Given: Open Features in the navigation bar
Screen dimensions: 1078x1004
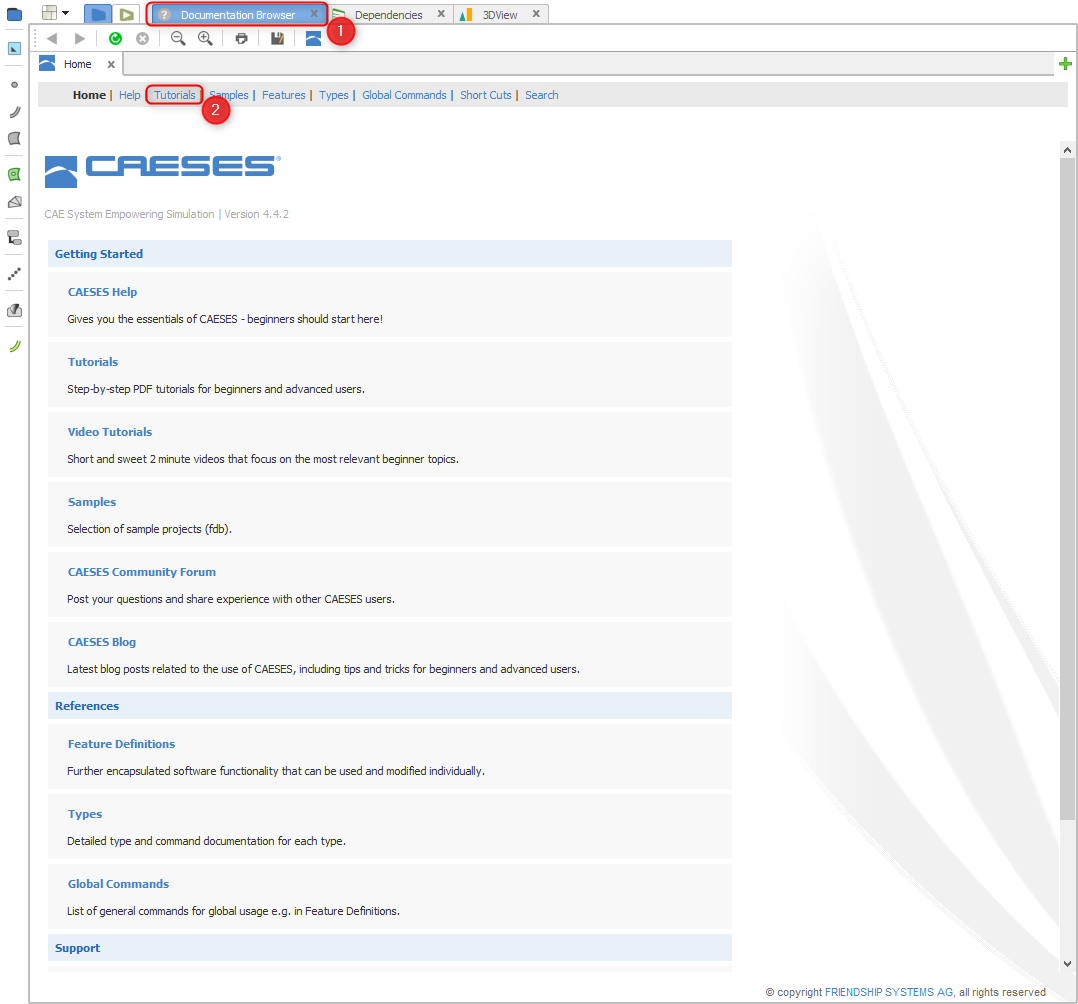Looking at the screenshot, I should click(x=283, y=95).
